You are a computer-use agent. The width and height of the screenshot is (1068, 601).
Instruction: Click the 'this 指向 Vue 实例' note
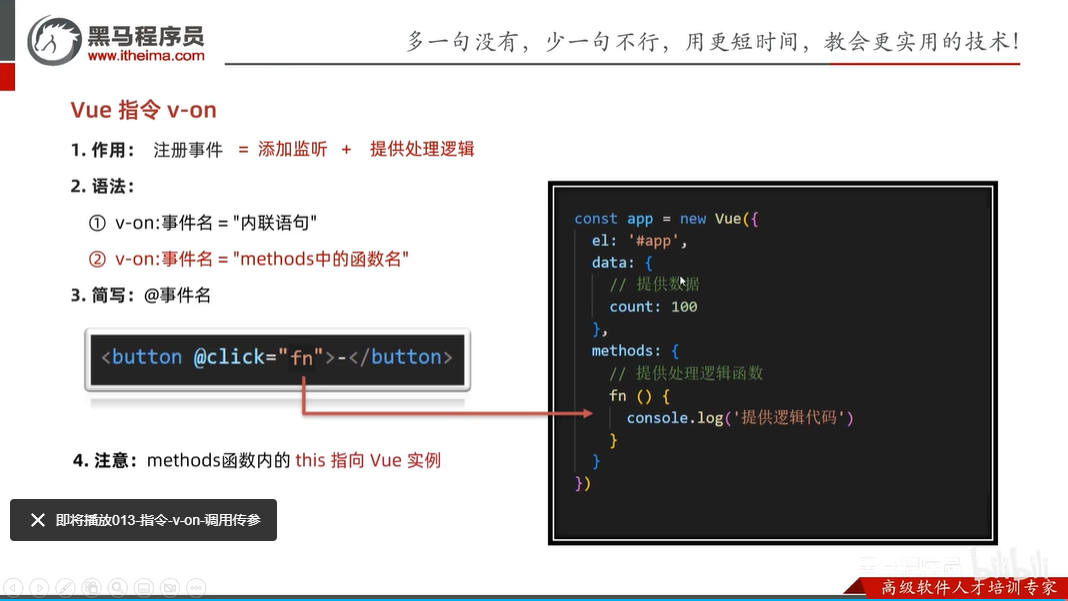(x=368, y=461)
